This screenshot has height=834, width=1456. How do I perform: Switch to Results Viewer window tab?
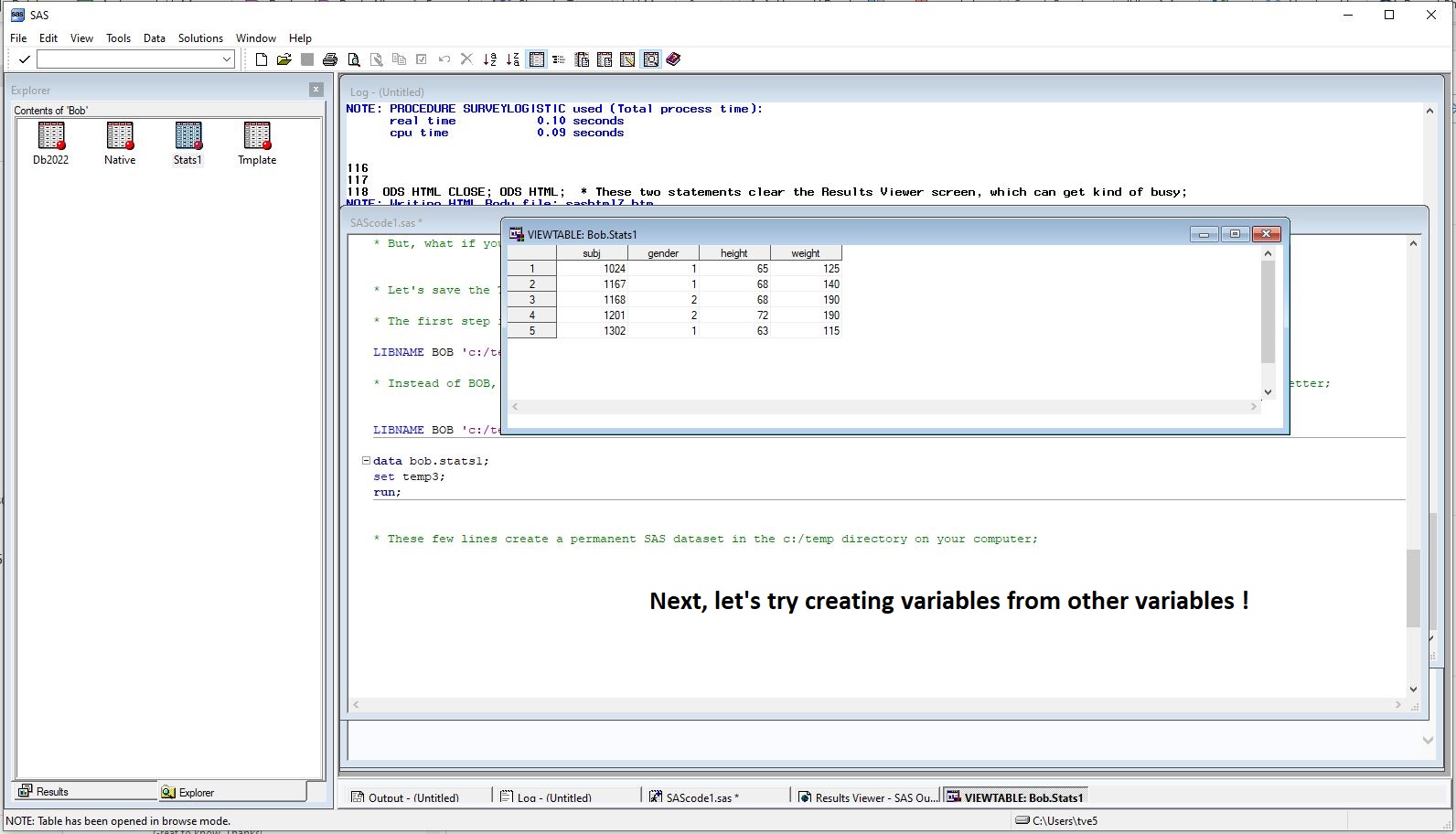[867, 797]
